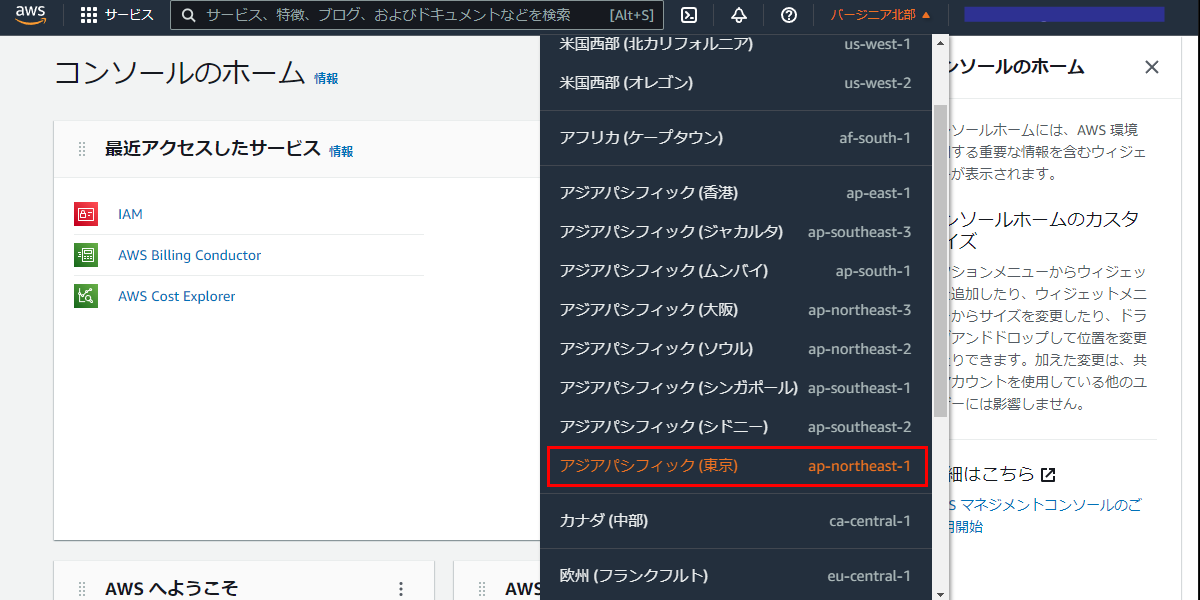The image size is (1200, 600).
Task: Open the AWS へようこそ widget options menu
Action: coord(401,589)
